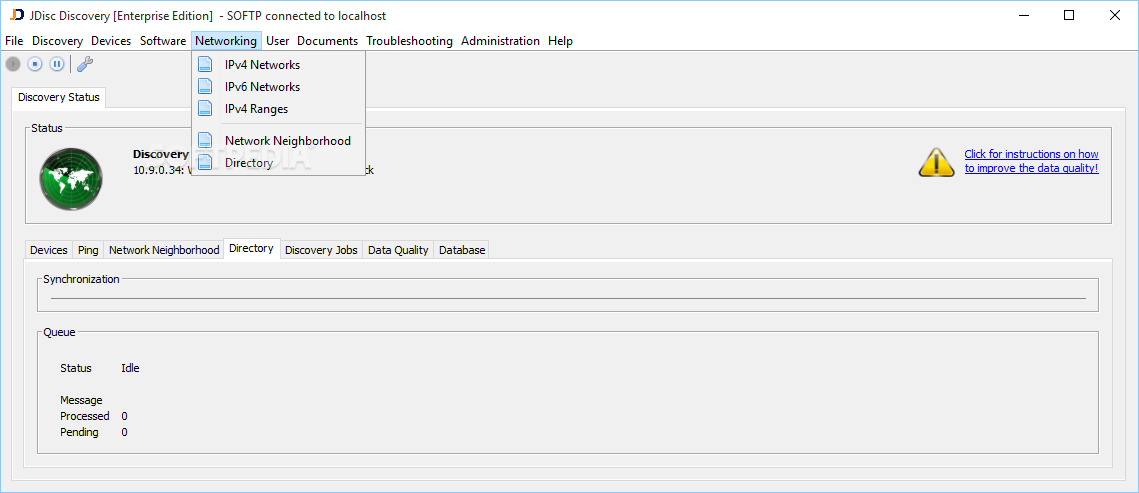Click the Network Neighborhood menu icon
The image size is (1139, 493).
click(205, 140)
